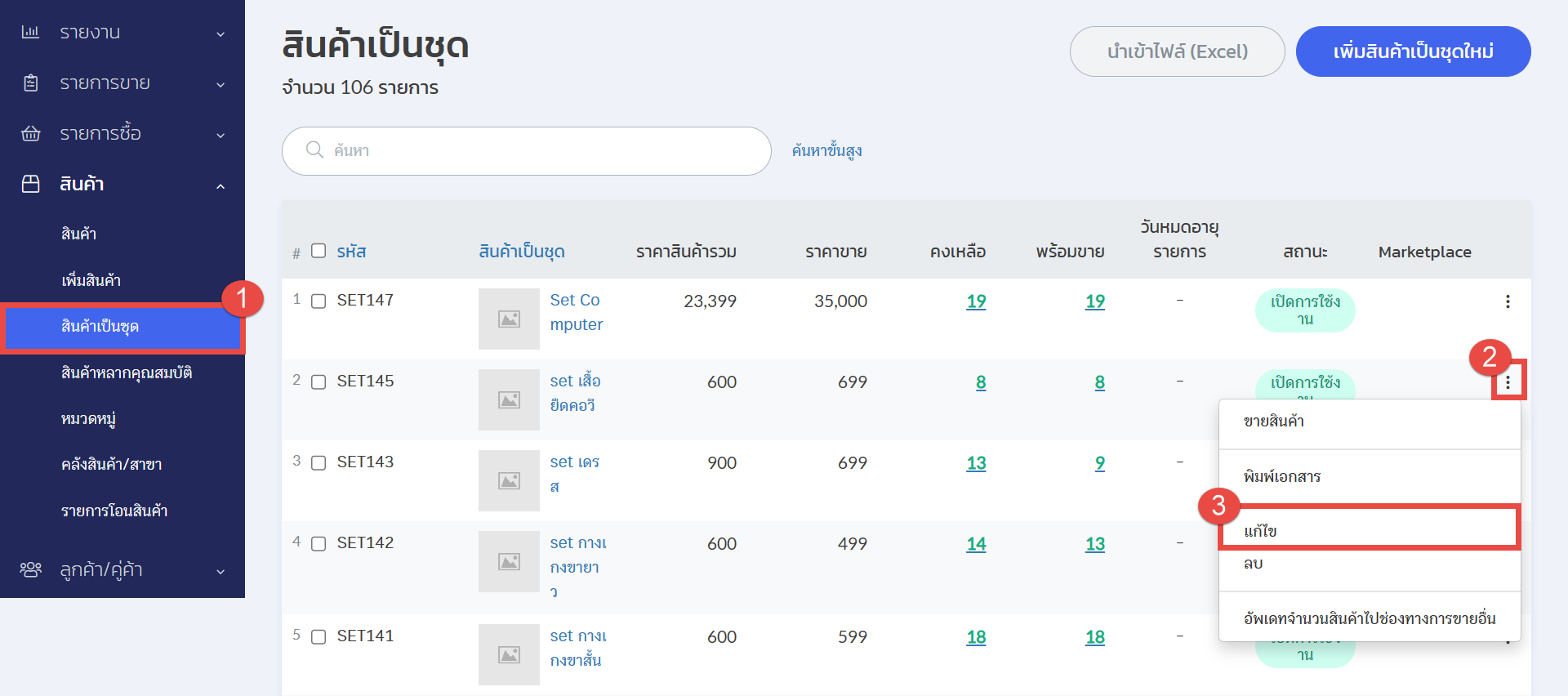Click the รายการขาย clipboard icon
The width and height of the screenshot is (1568, 696).
[30, 83]
